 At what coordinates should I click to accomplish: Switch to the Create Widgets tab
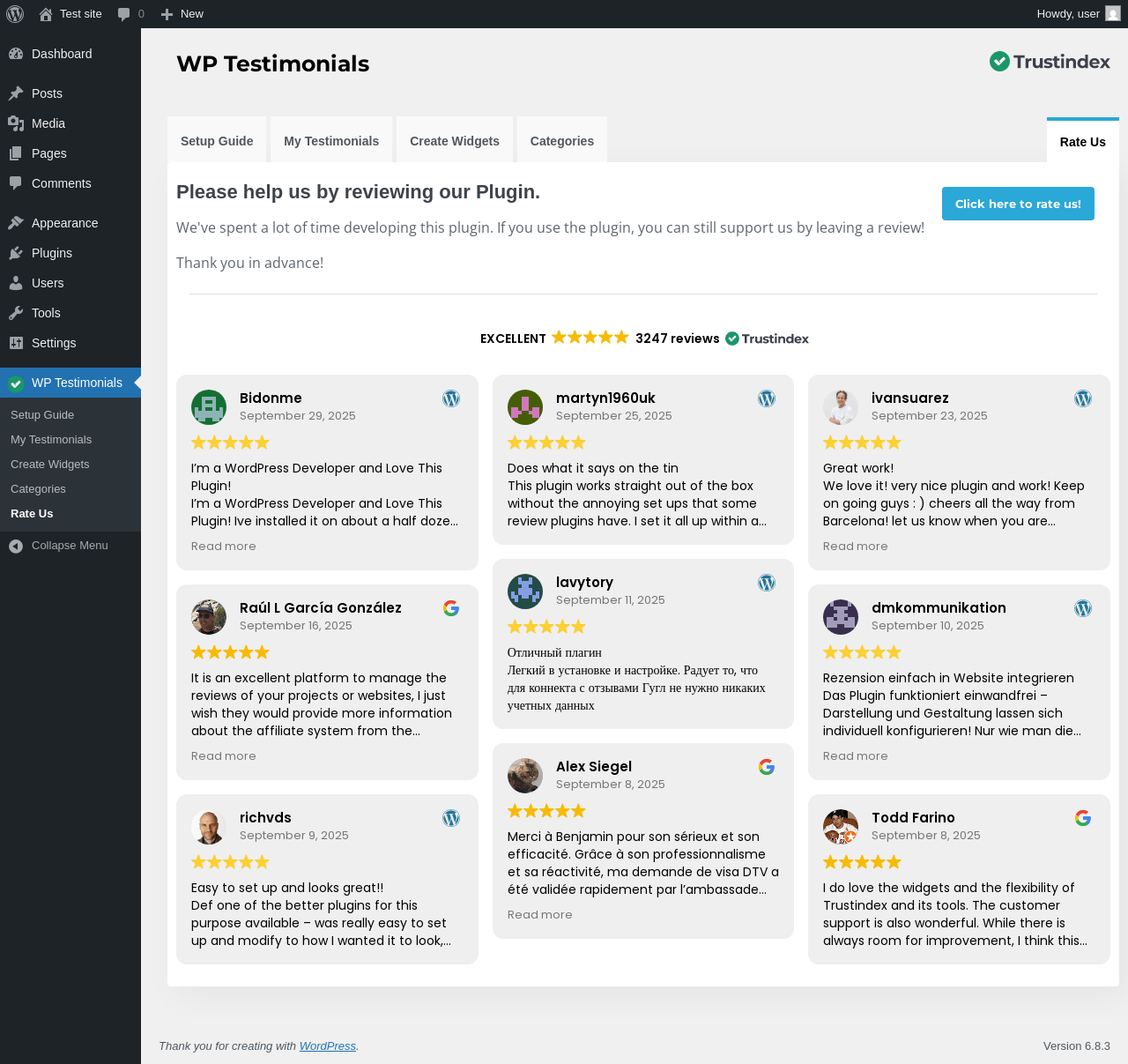[455, 140]
